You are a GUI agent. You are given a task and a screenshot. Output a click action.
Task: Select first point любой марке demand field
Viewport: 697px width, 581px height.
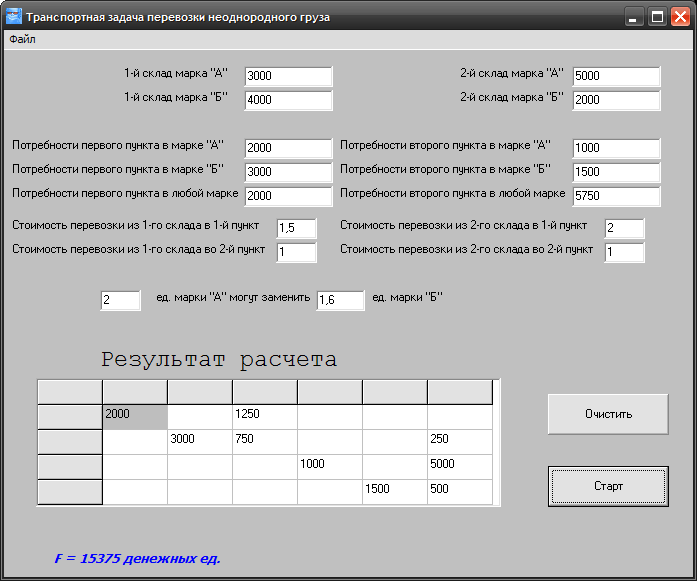[288, 196]
